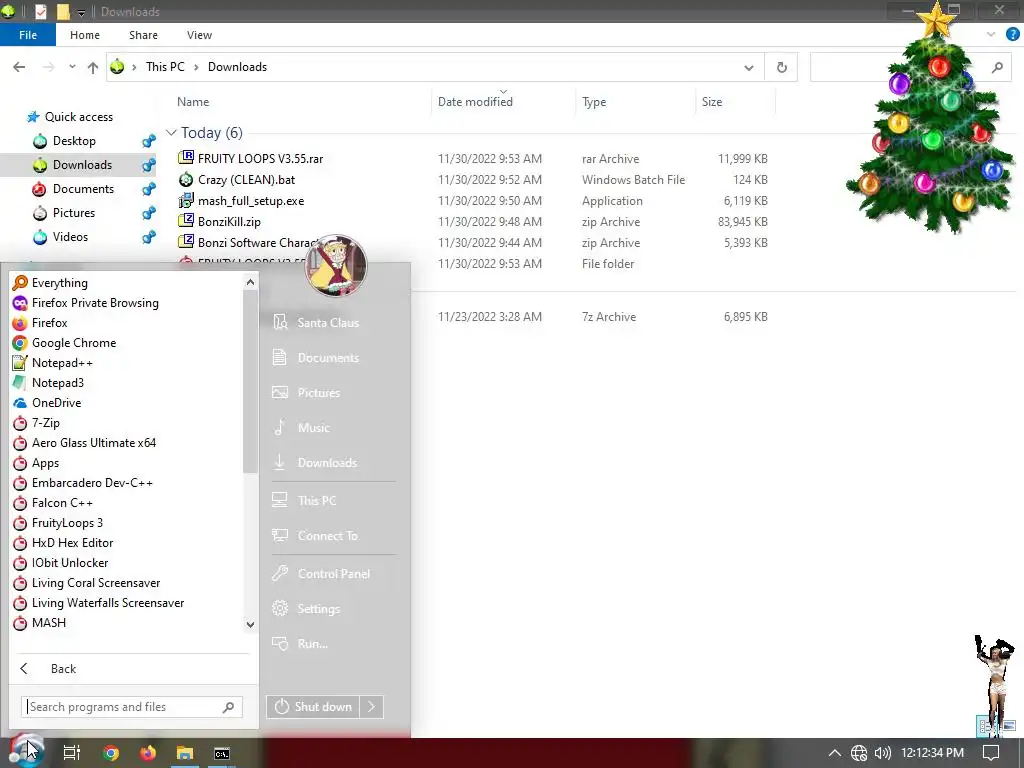Click the Explorer search magnifier
Viewport: 1024px width, 768px height.
[x=997, y=67]
